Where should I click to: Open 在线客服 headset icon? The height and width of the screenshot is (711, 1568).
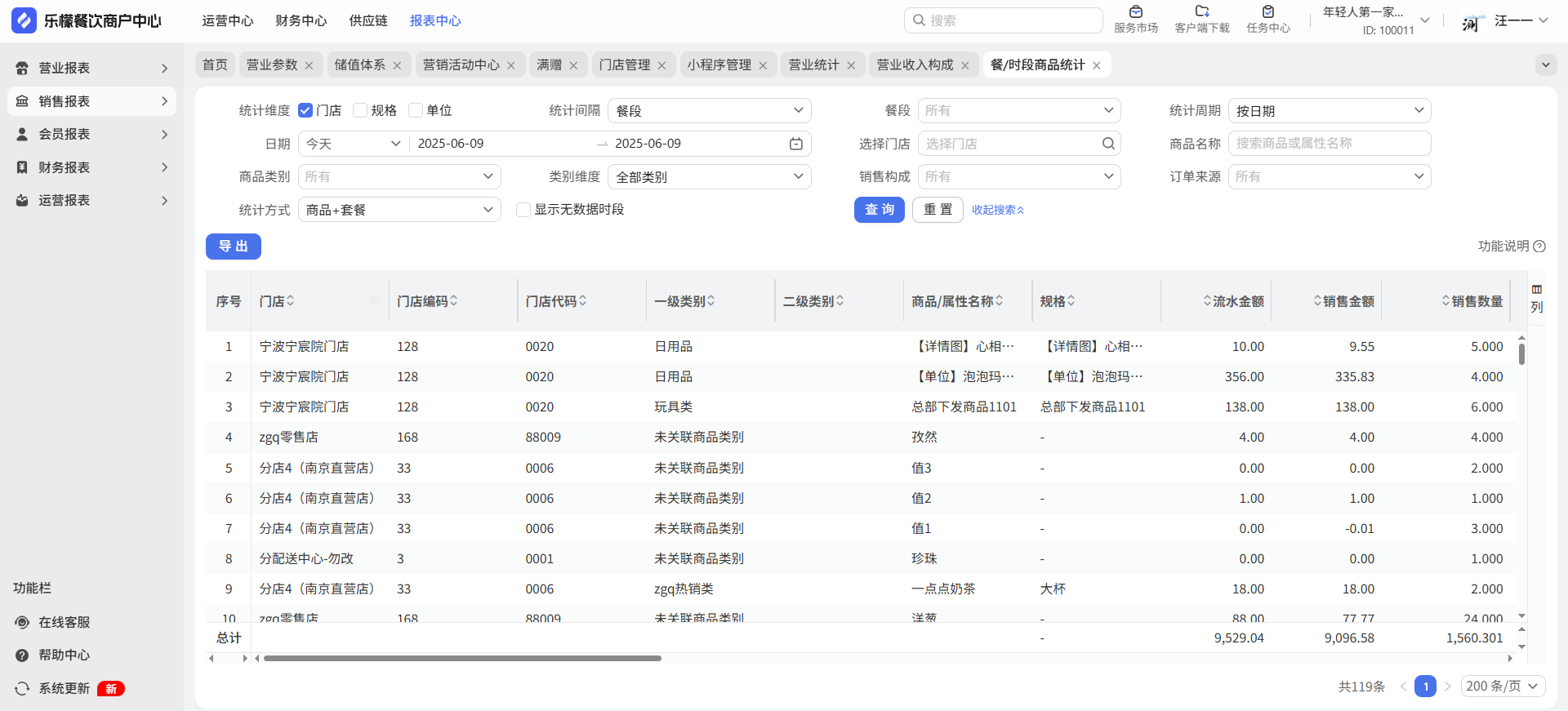pos(22,622)
